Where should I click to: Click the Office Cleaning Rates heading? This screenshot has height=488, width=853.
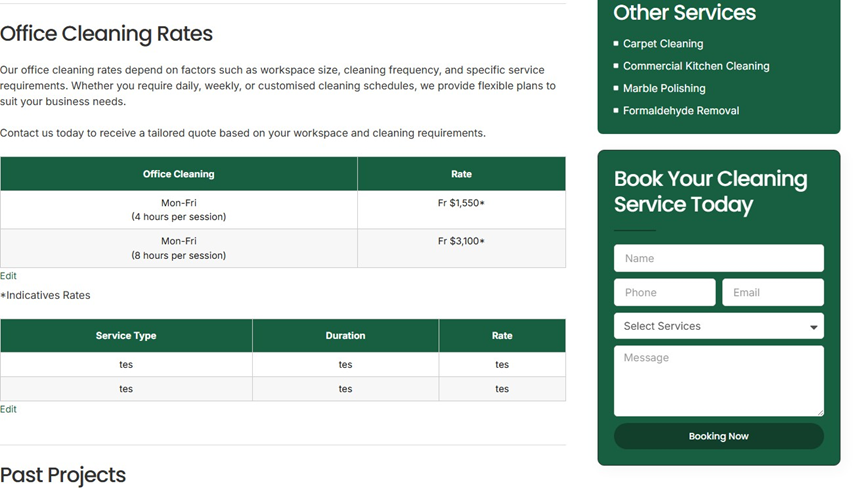point(106,33)
